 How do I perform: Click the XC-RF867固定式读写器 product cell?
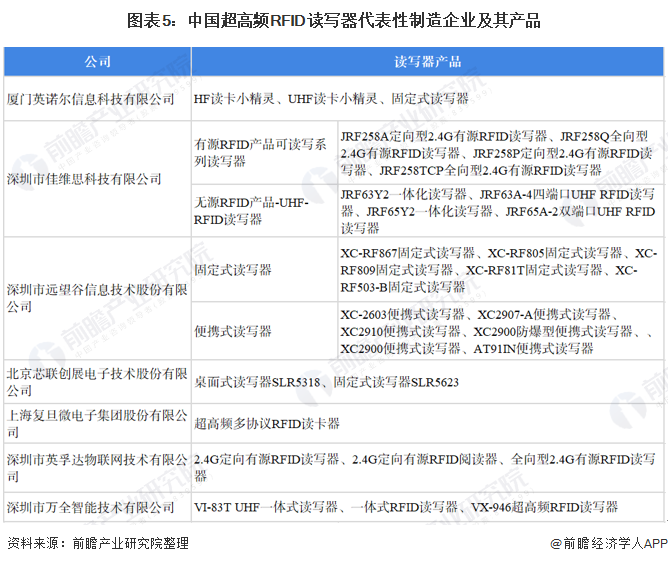498,270
